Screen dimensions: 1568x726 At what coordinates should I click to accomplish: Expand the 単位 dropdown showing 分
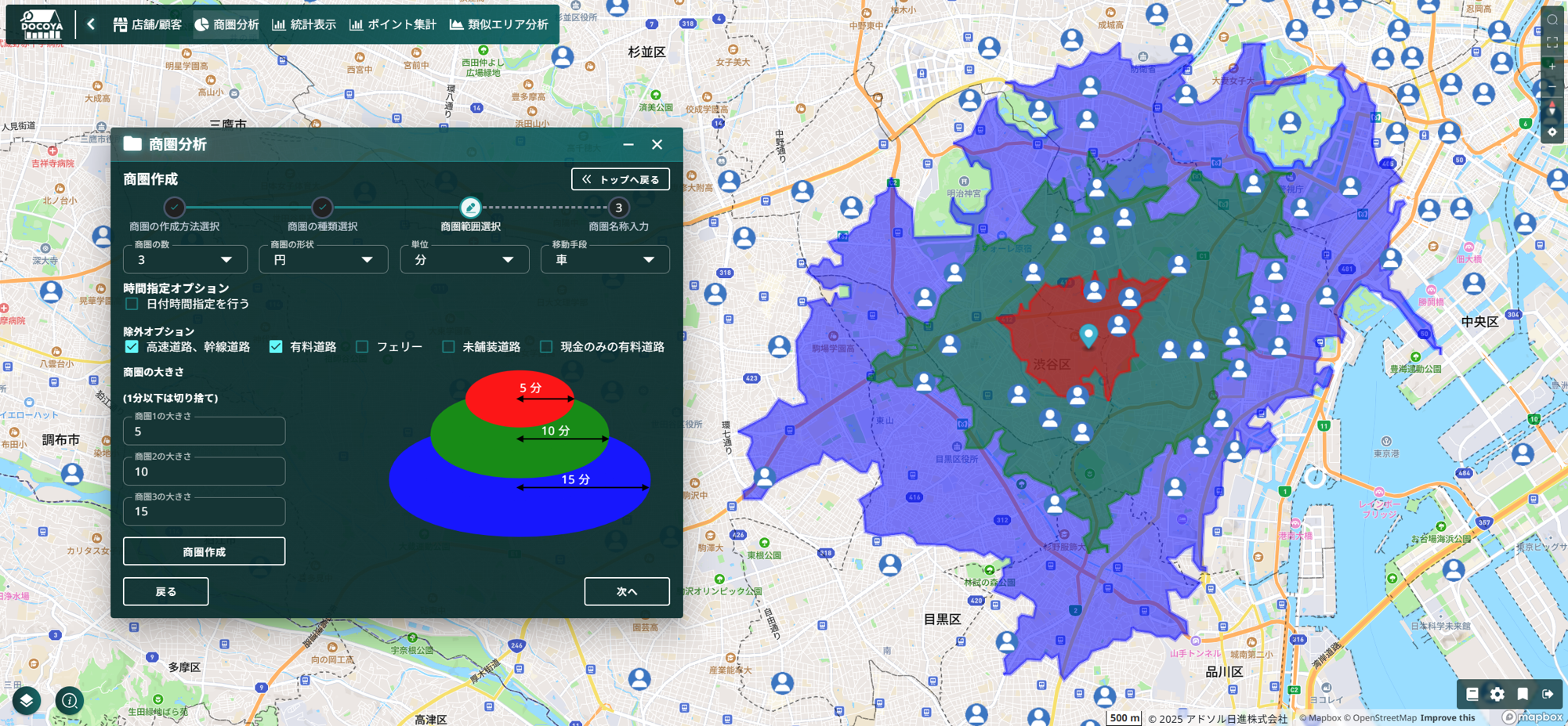(465, 259)
